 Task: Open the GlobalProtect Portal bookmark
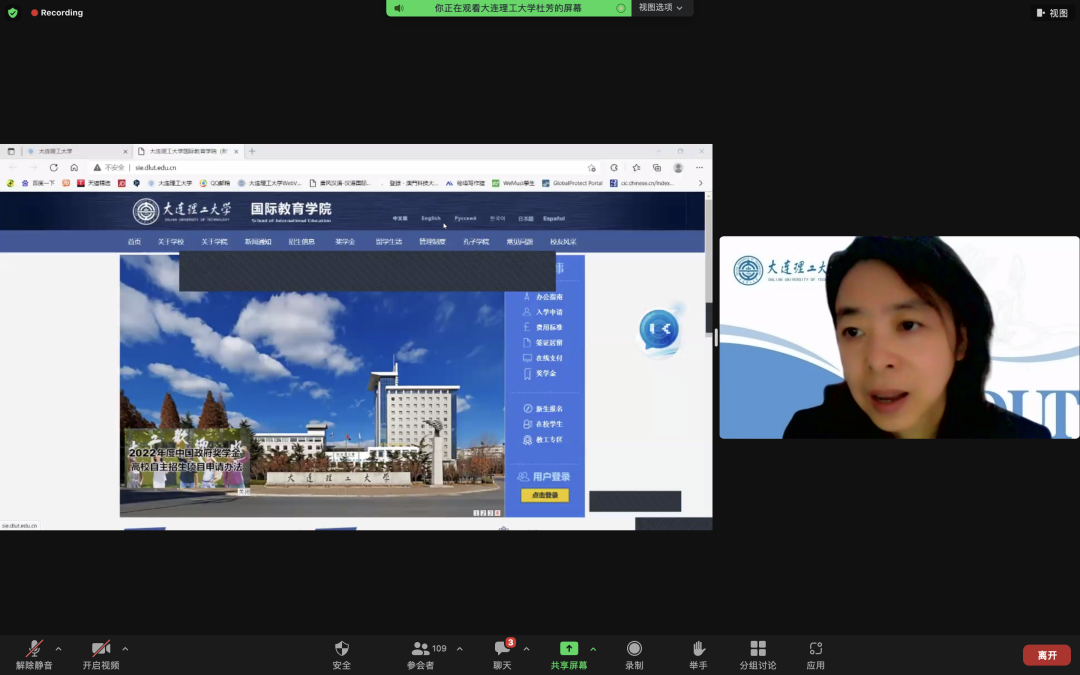point(572,183)
